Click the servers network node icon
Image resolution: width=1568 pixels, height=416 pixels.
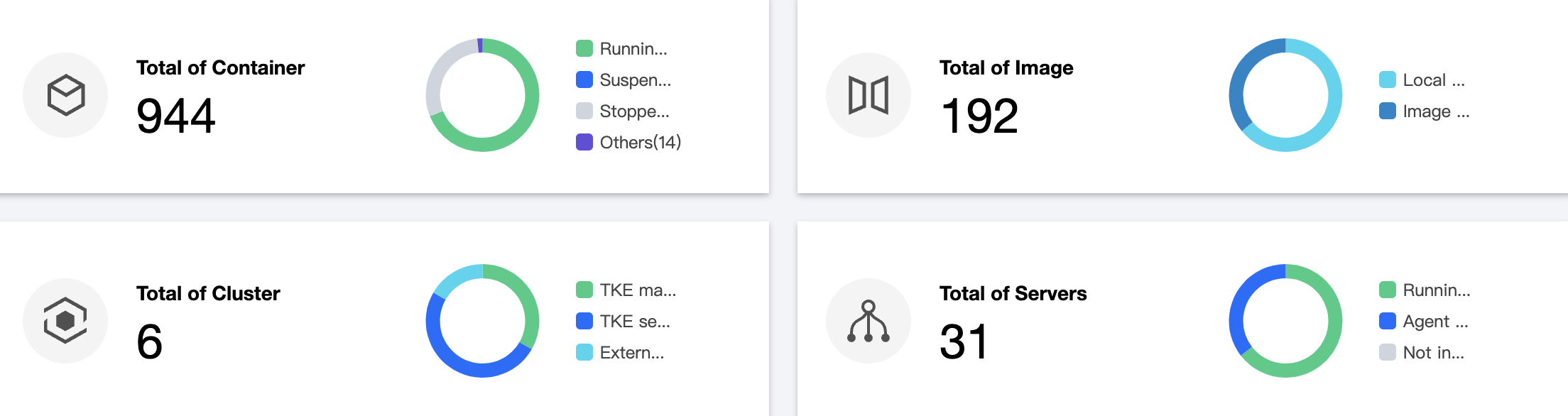coord(868,321)
